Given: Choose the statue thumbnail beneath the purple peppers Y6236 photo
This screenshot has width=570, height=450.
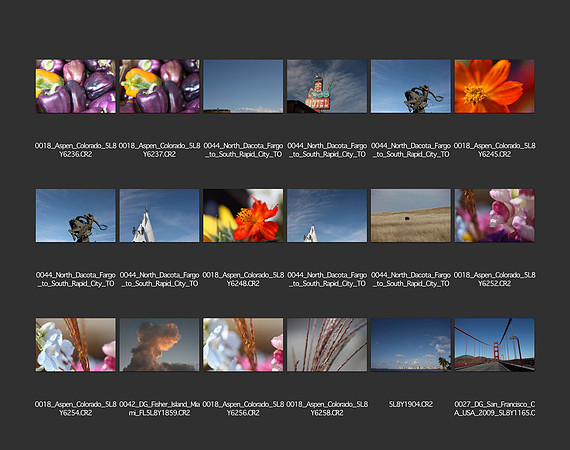Looking at the screenshot, I should pos(76,216).
